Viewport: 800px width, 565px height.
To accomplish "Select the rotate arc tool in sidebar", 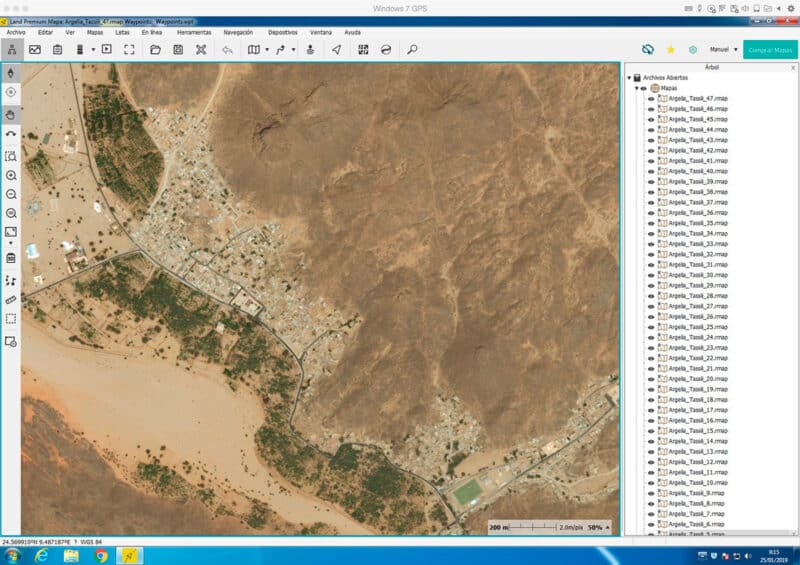I will coord(11,134).
